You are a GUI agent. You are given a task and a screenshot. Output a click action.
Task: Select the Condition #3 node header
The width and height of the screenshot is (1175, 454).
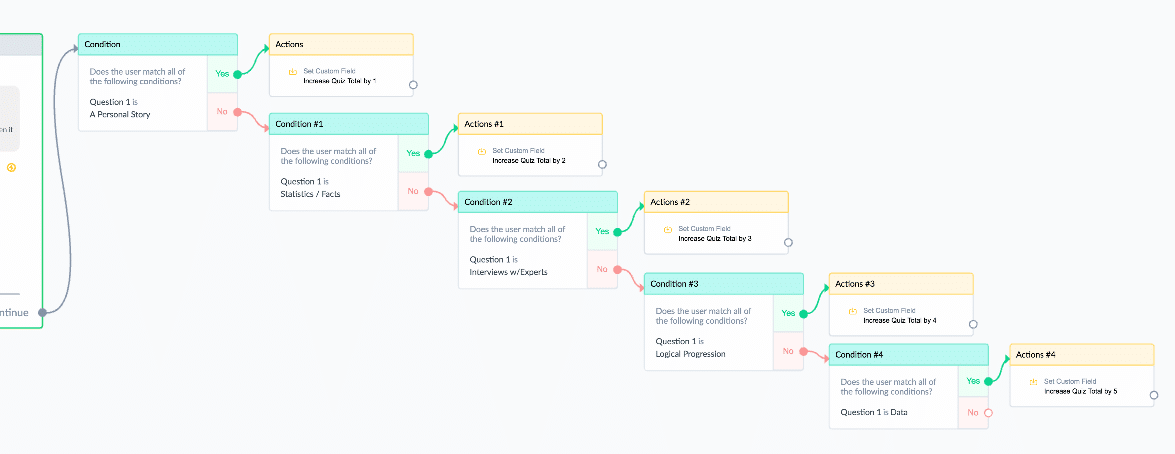click(724, 284)
